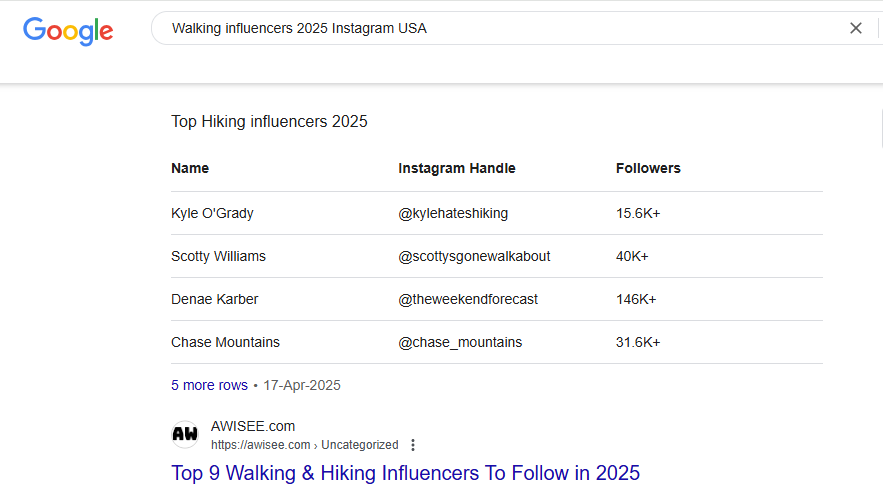Image resolution: width=883 pixels, height=501 pixels.
Task: Click the AWISEE favicon icon
Action: [185, 435]
